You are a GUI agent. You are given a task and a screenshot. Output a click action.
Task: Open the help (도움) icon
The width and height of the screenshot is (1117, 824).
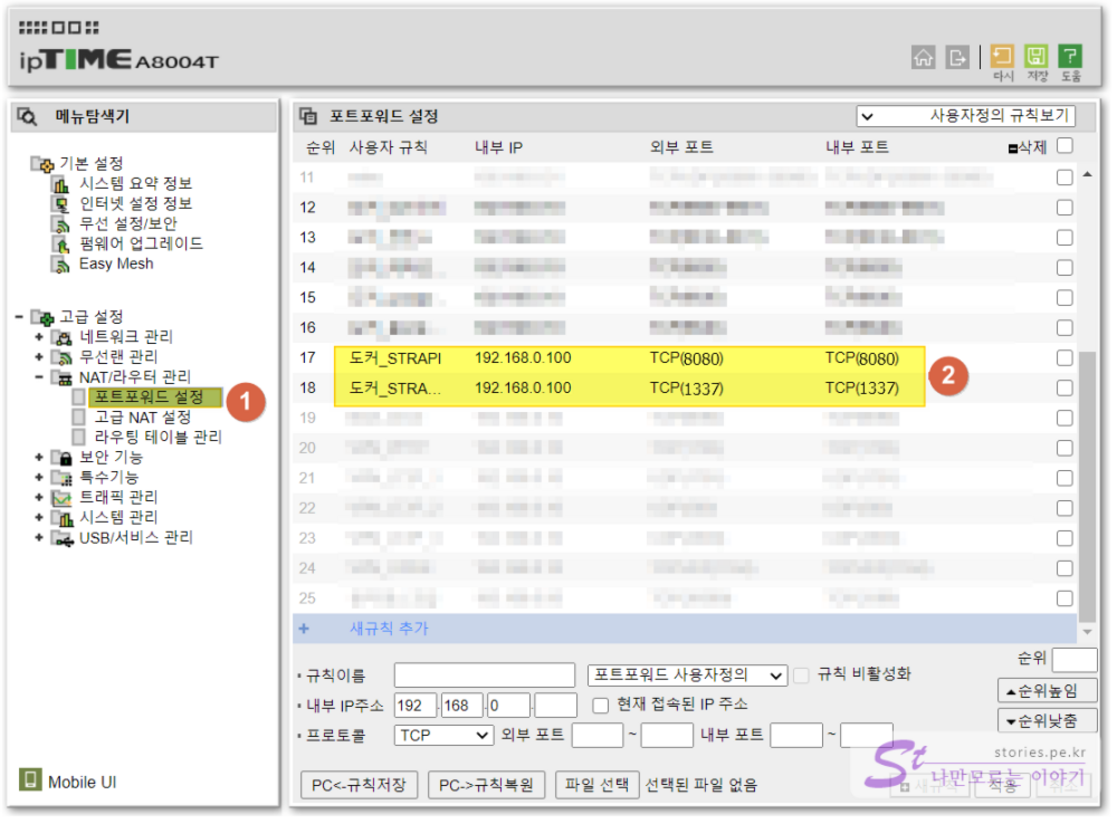point(1070,56)
